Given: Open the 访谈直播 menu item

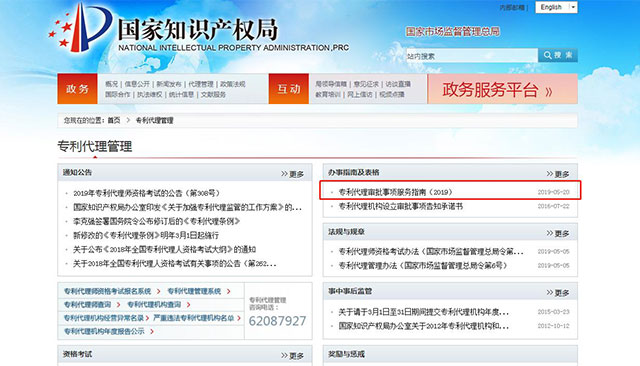Looking at the screenshot, I should coord(398,84).
